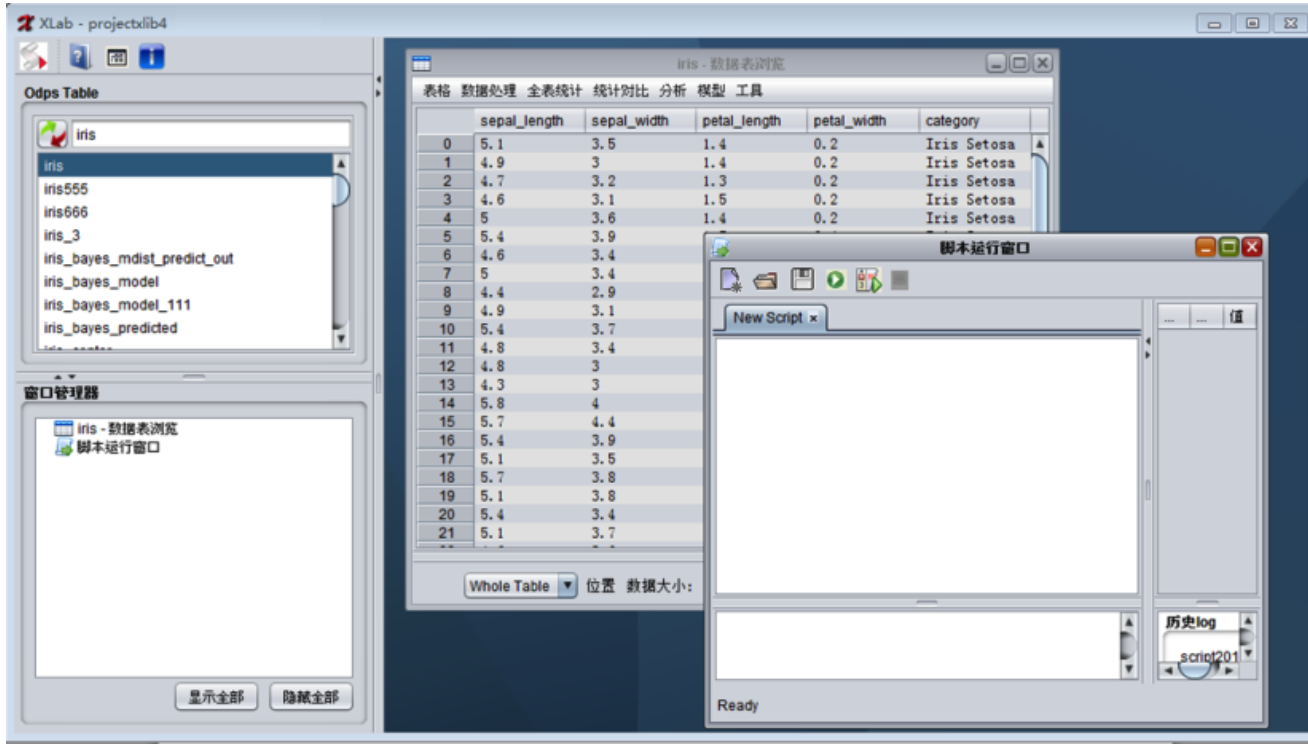Open the 分析 menu
The height and width of the screenshot is (754, 1308).
672,91
